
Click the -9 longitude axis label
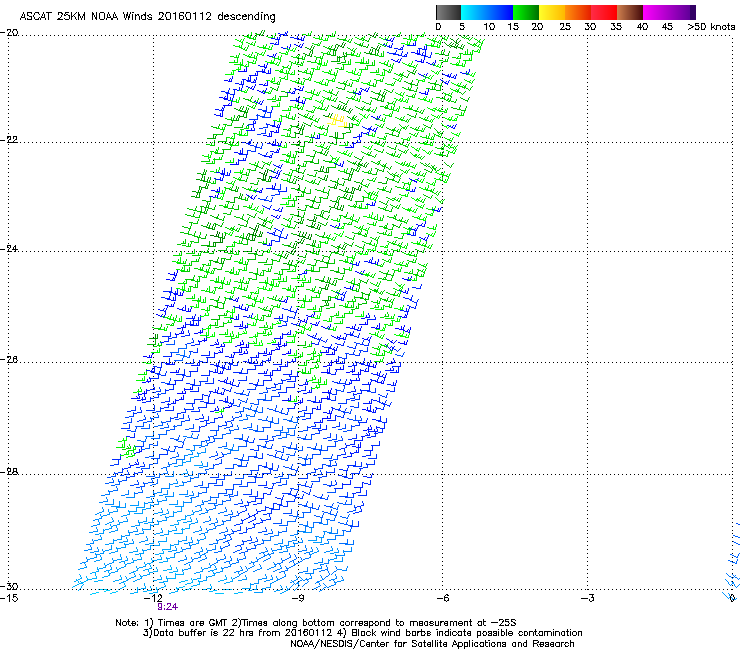[x=297, y=598]
